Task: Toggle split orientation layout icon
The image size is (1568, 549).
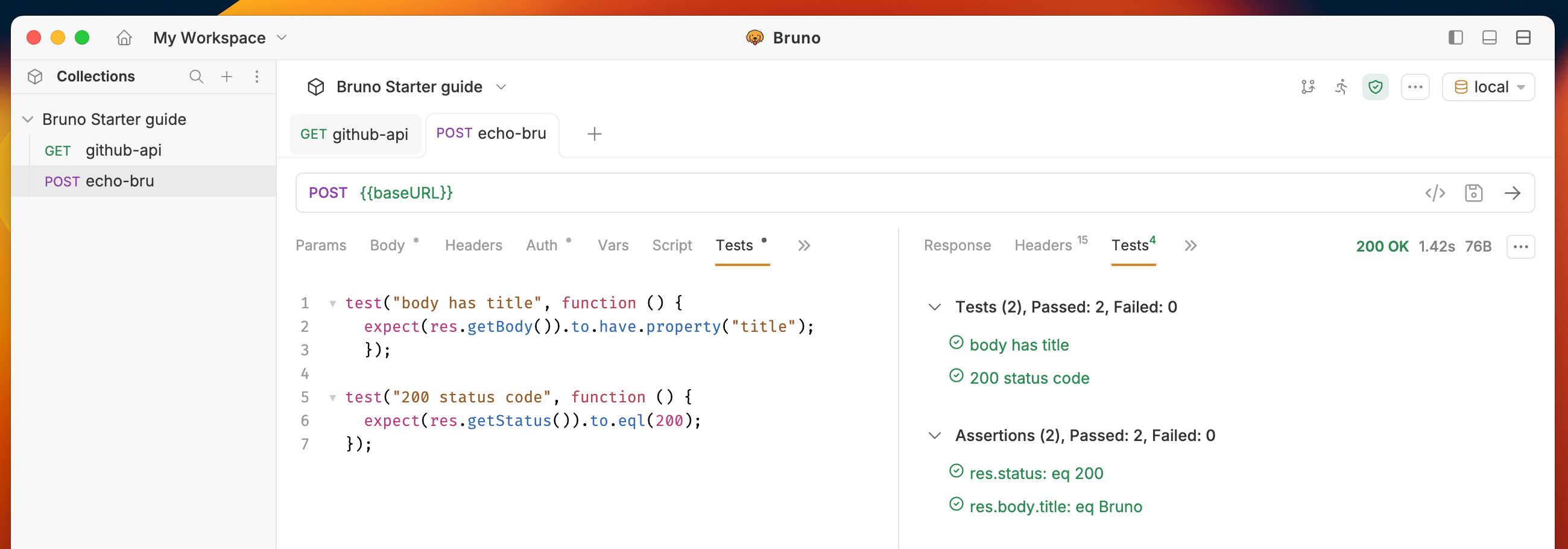Action: point(1523,38)
